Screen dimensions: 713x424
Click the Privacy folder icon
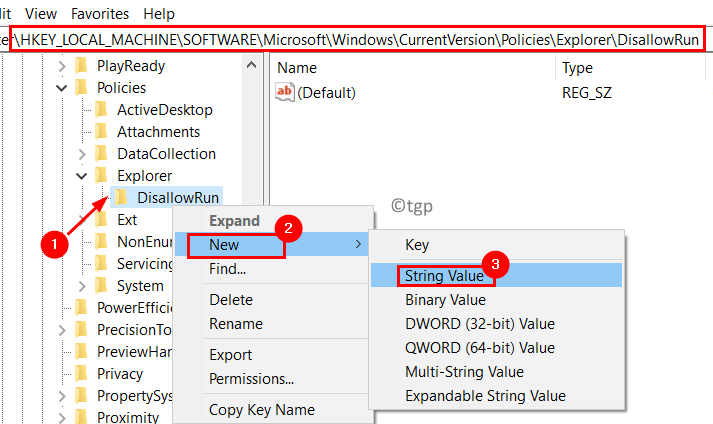click(81, 373)
